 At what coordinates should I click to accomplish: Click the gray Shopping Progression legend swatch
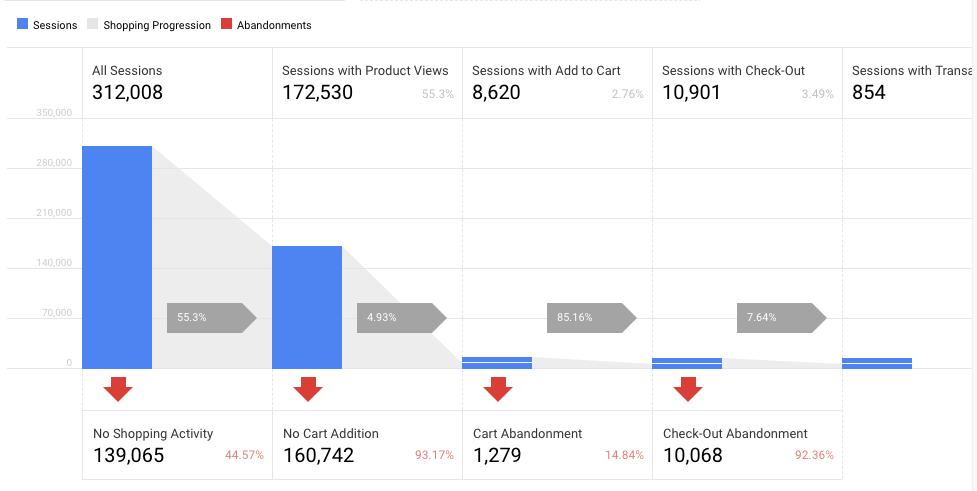(x=93, y=25)
